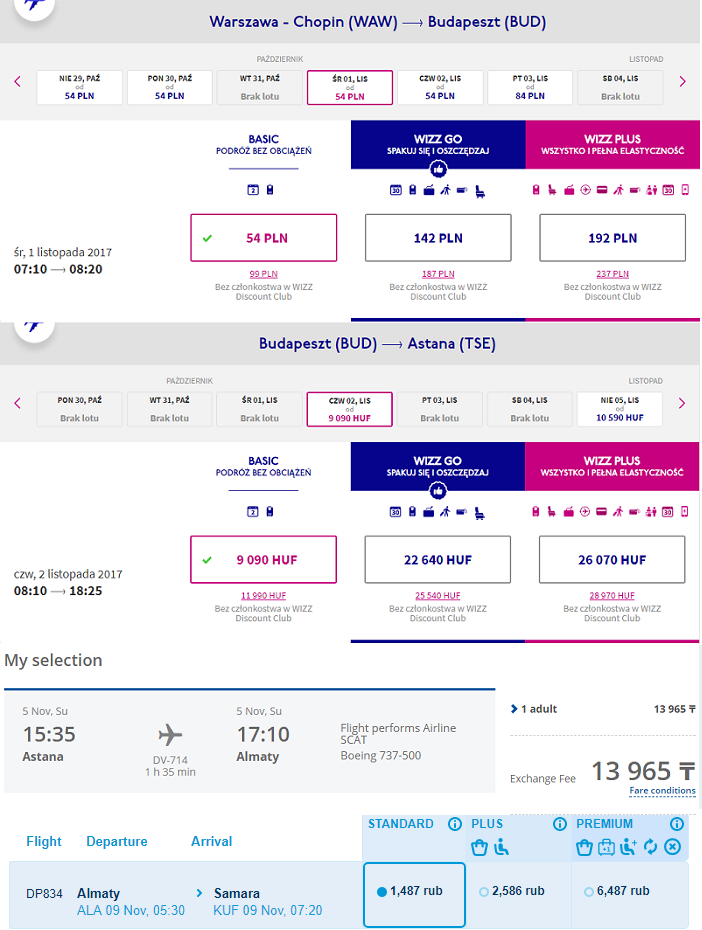
Task: Select the NIE 05, LIS 10 590 HUF date
Action: point(620,409)
